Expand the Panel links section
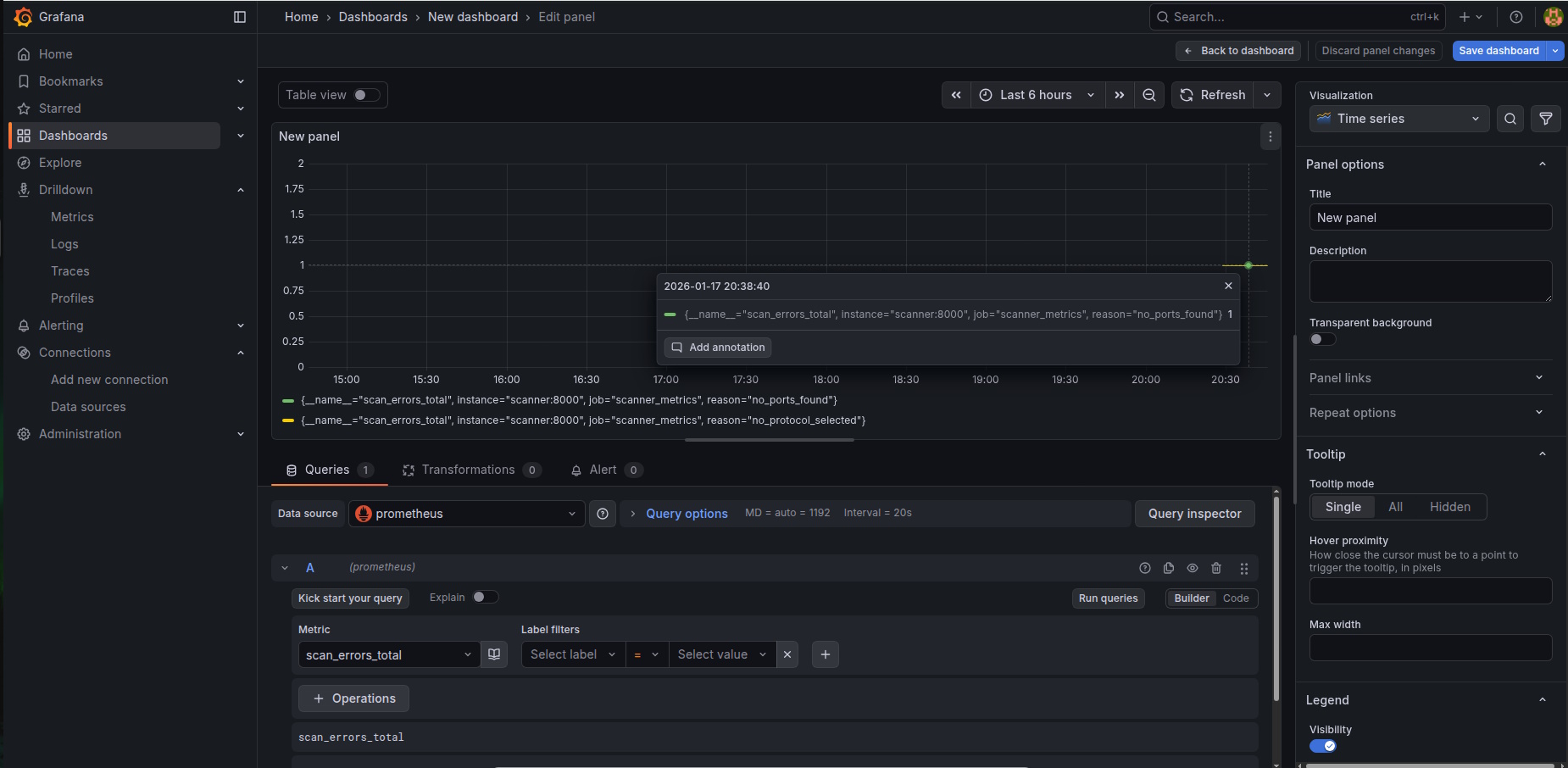1568x768 pixels. [x=1430, y=378]
